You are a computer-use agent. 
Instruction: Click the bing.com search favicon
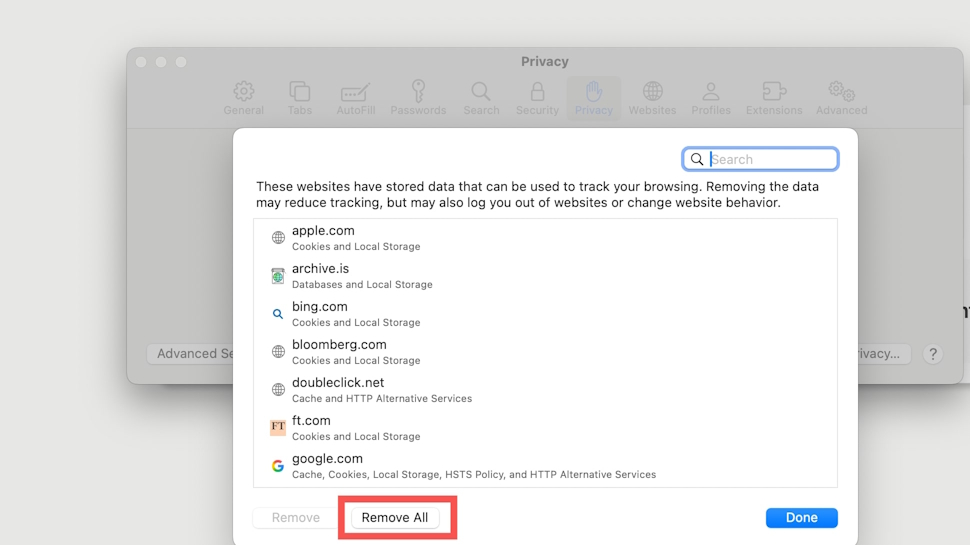(x=278, y=314)
